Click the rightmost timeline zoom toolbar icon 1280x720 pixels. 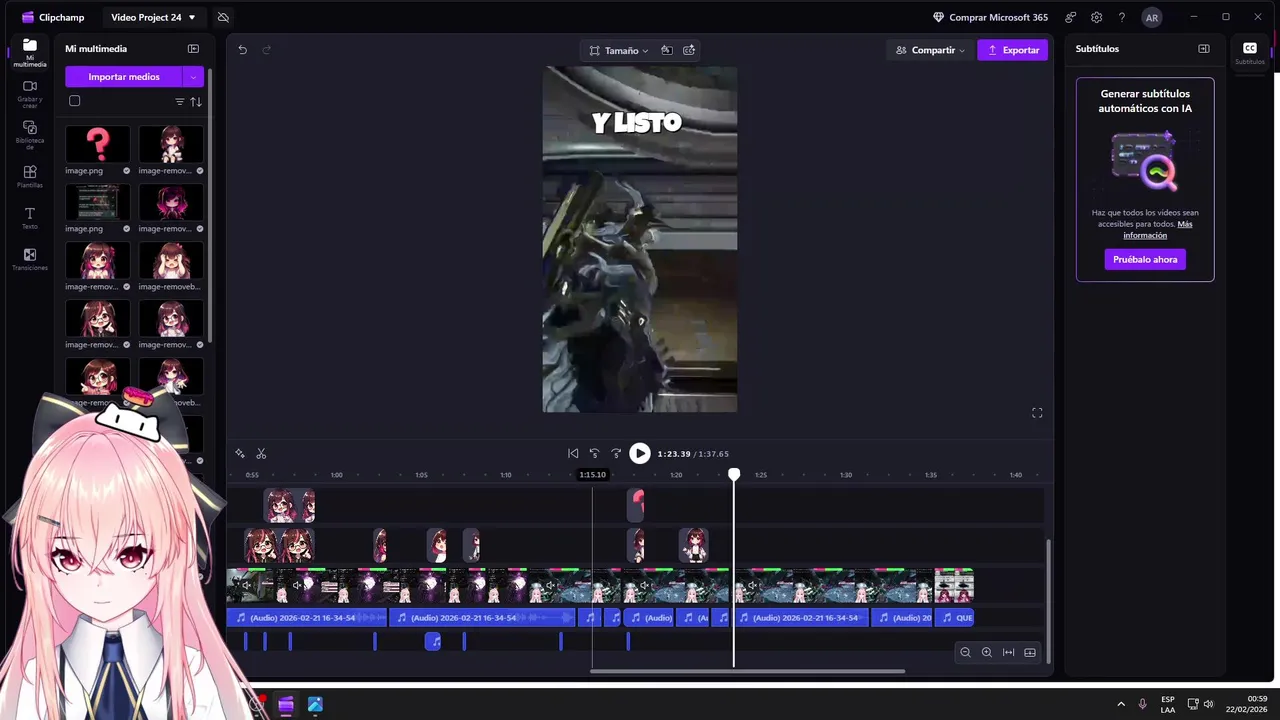pyautogui.click(x=1030, y=652)
